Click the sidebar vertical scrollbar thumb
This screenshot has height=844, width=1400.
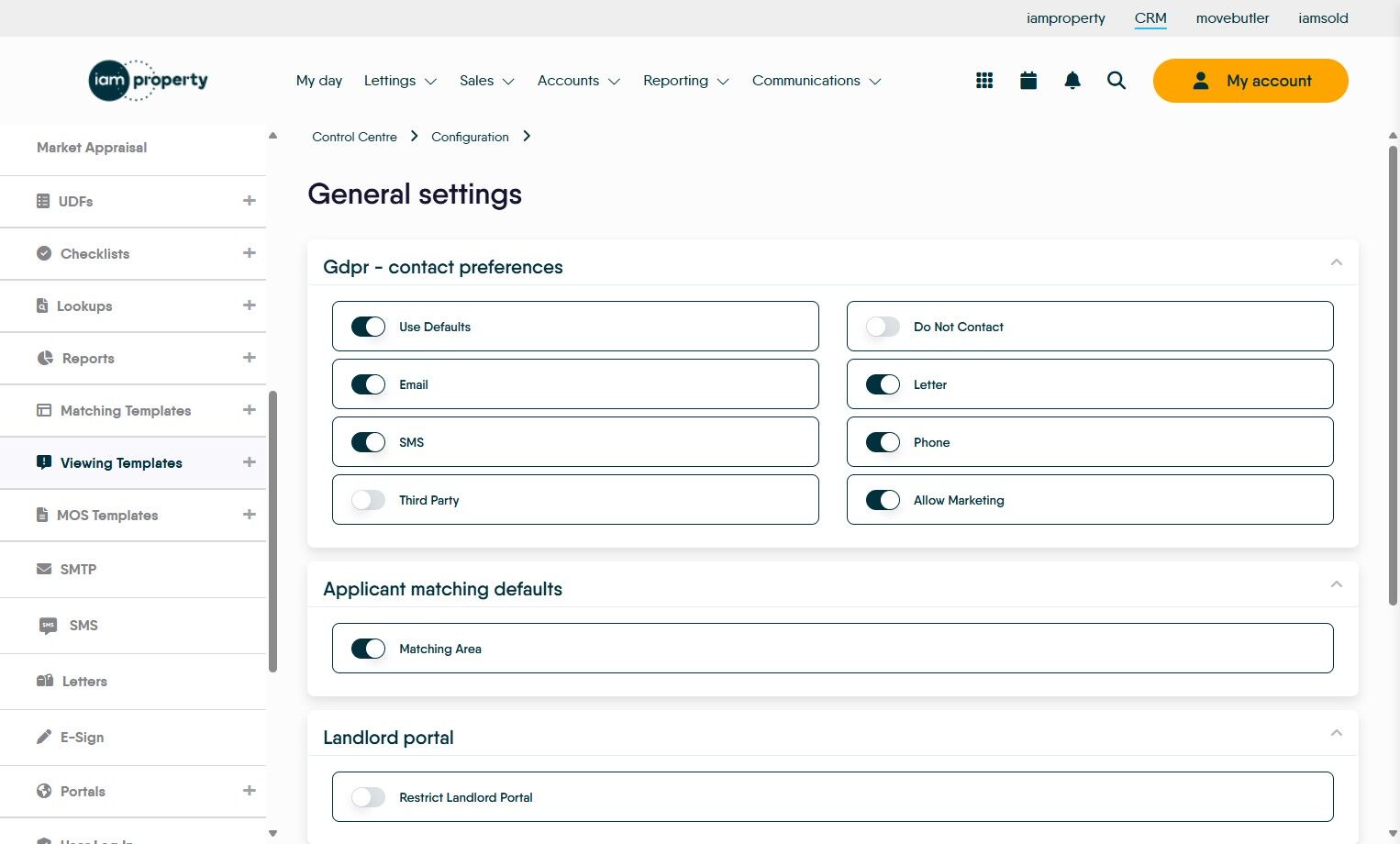[272, 532]
